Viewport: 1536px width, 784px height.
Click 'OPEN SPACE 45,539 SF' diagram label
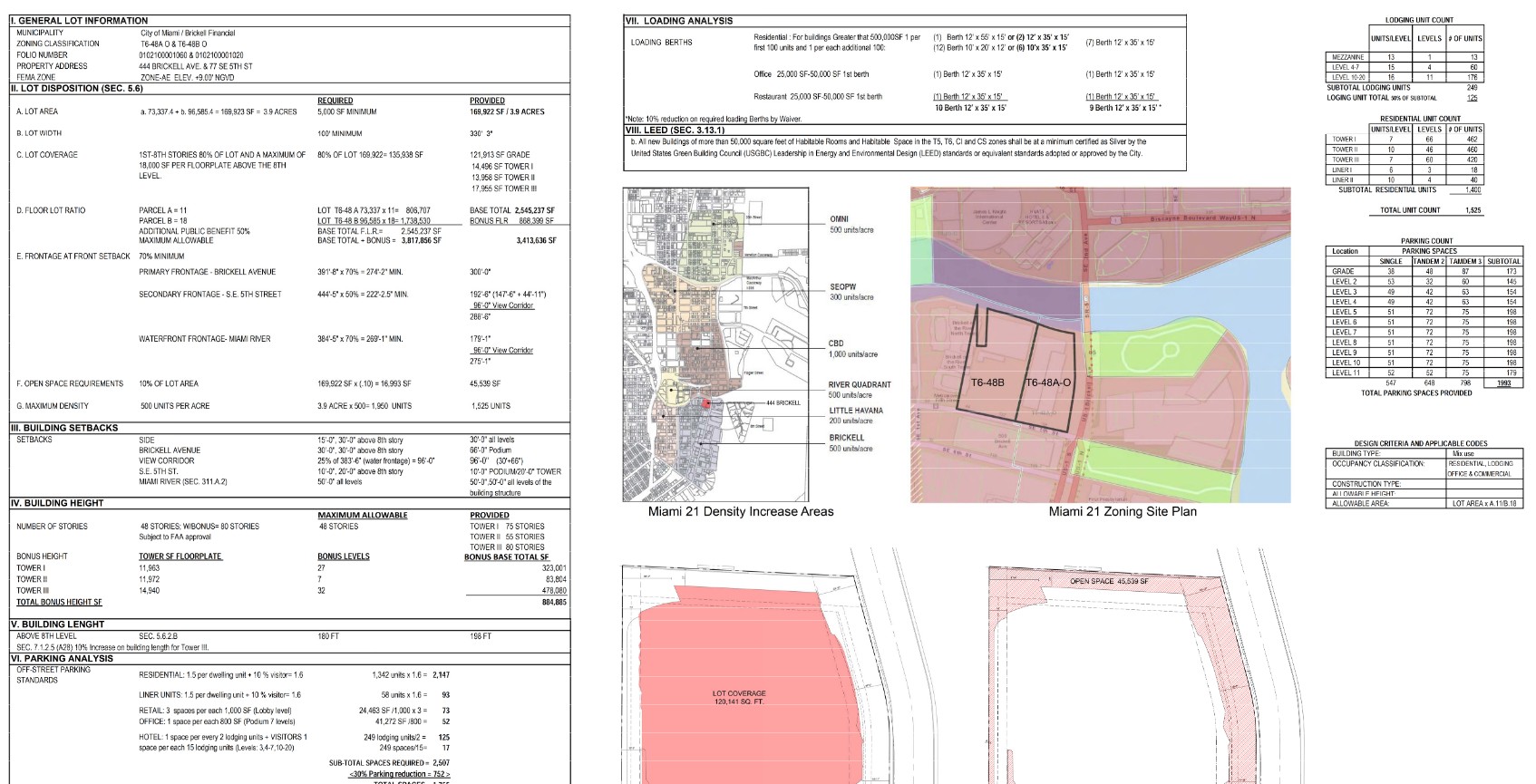pos(1109,581)
